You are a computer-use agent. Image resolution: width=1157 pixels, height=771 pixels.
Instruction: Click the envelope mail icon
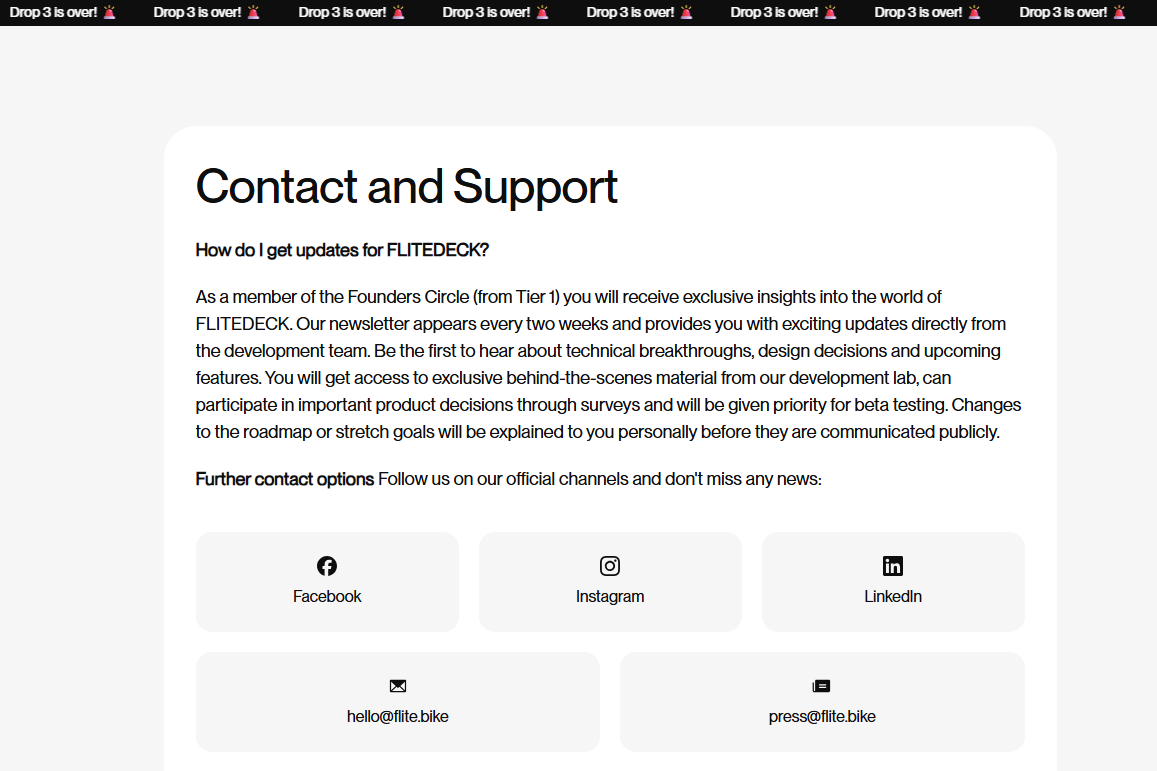pyautogui.click(x=398, y=686)
